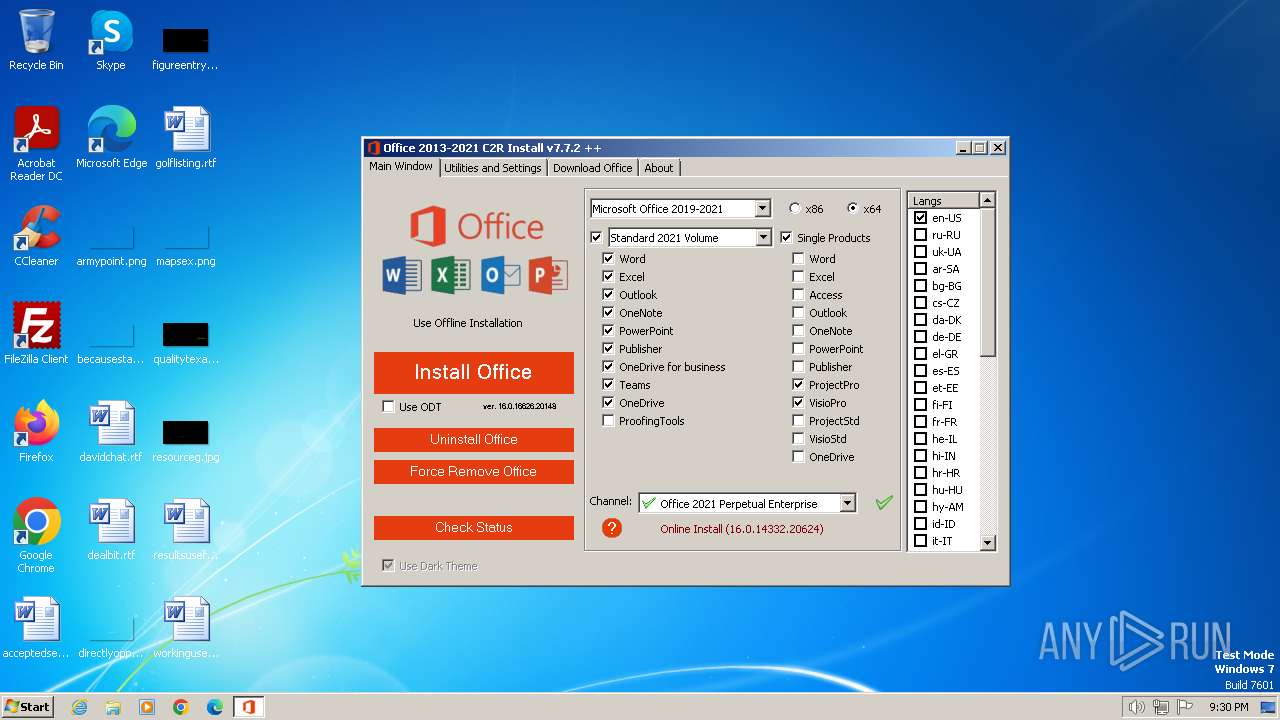
Task: Switch to Utilities and Settings tab
Action: tap(492, 168)
